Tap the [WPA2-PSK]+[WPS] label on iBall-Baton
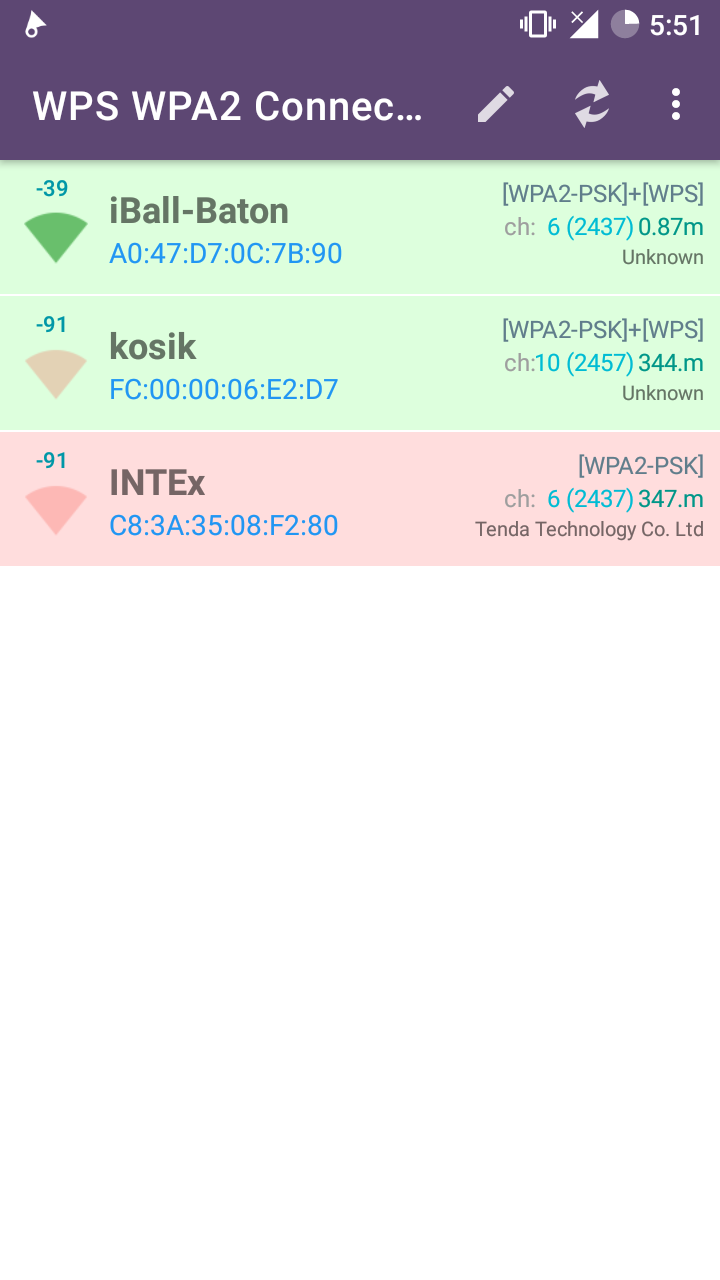Viewport: 720px width, 1280px height. pyautogui.click(x=604, y=192)
